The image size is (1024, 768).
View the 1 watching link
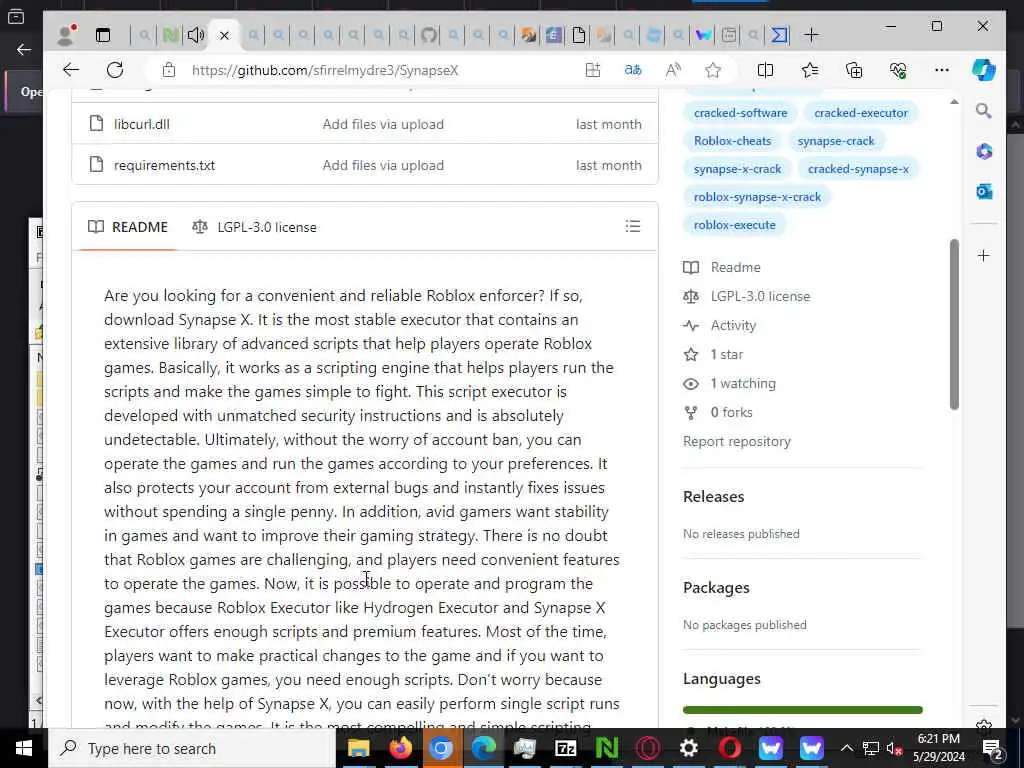tap(729, 383)
